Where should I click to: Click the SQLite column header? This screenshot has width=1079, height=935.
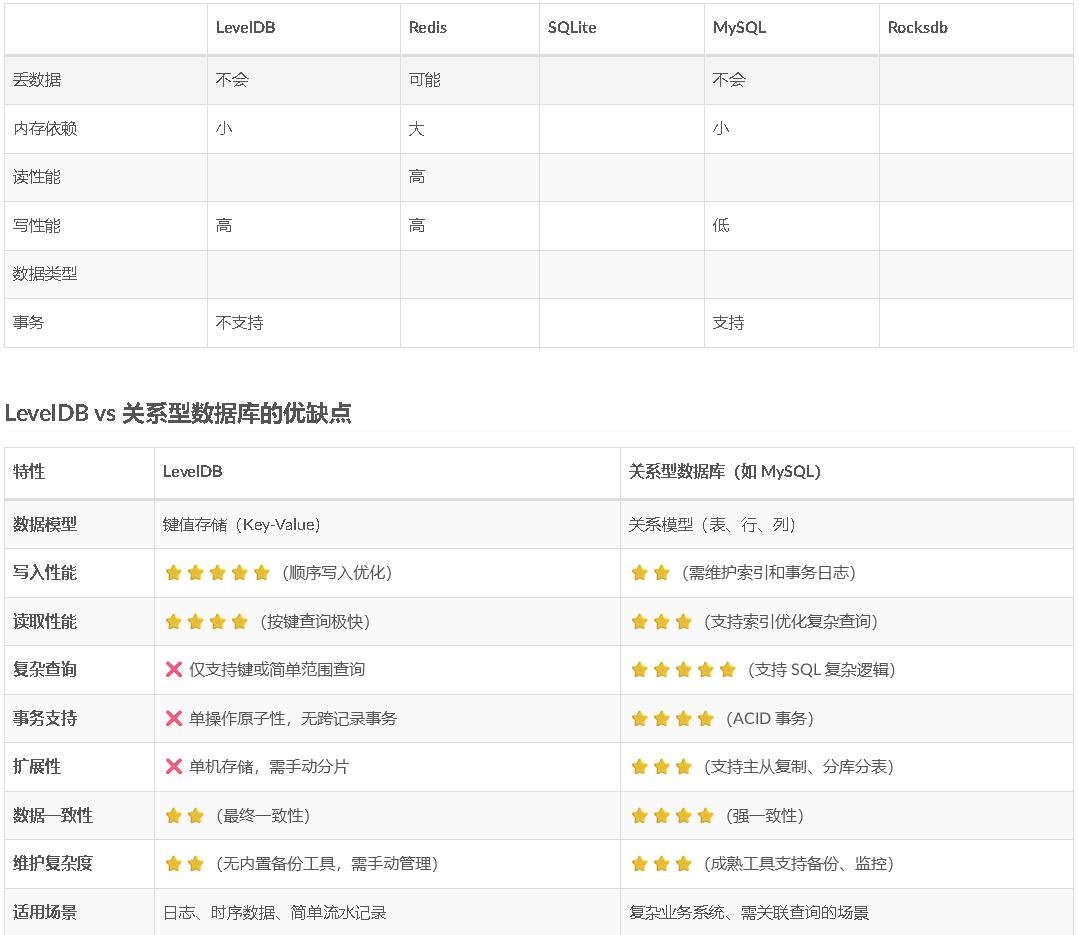[x=572, y=28]
